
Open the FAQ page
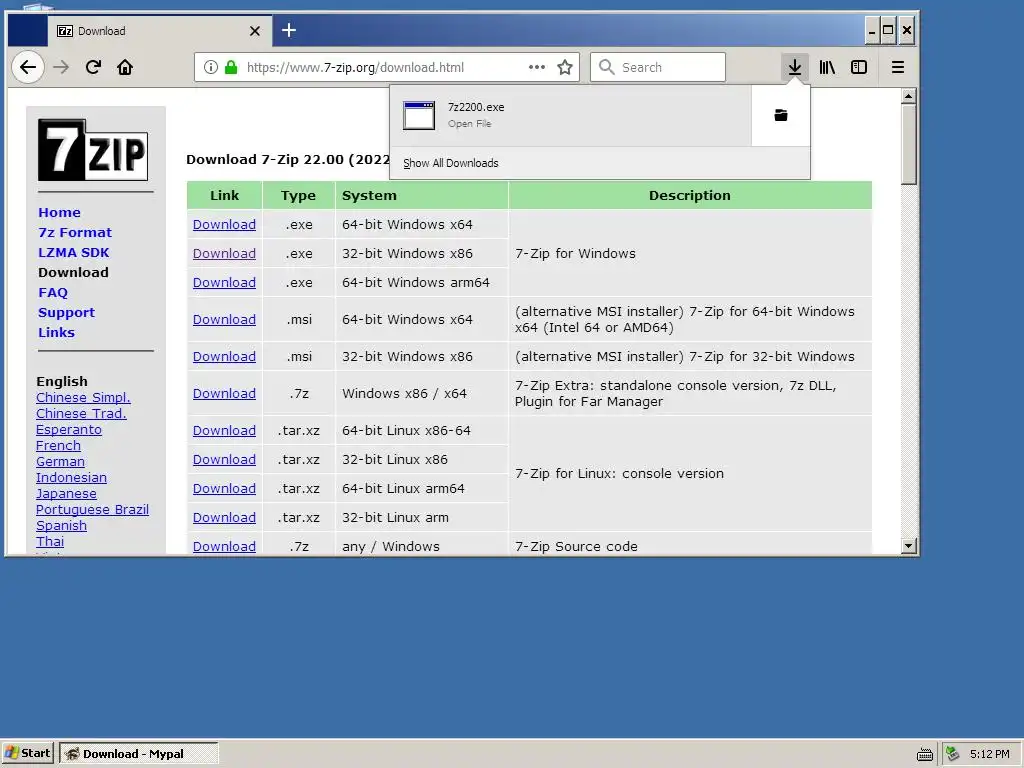coord(53,293)
